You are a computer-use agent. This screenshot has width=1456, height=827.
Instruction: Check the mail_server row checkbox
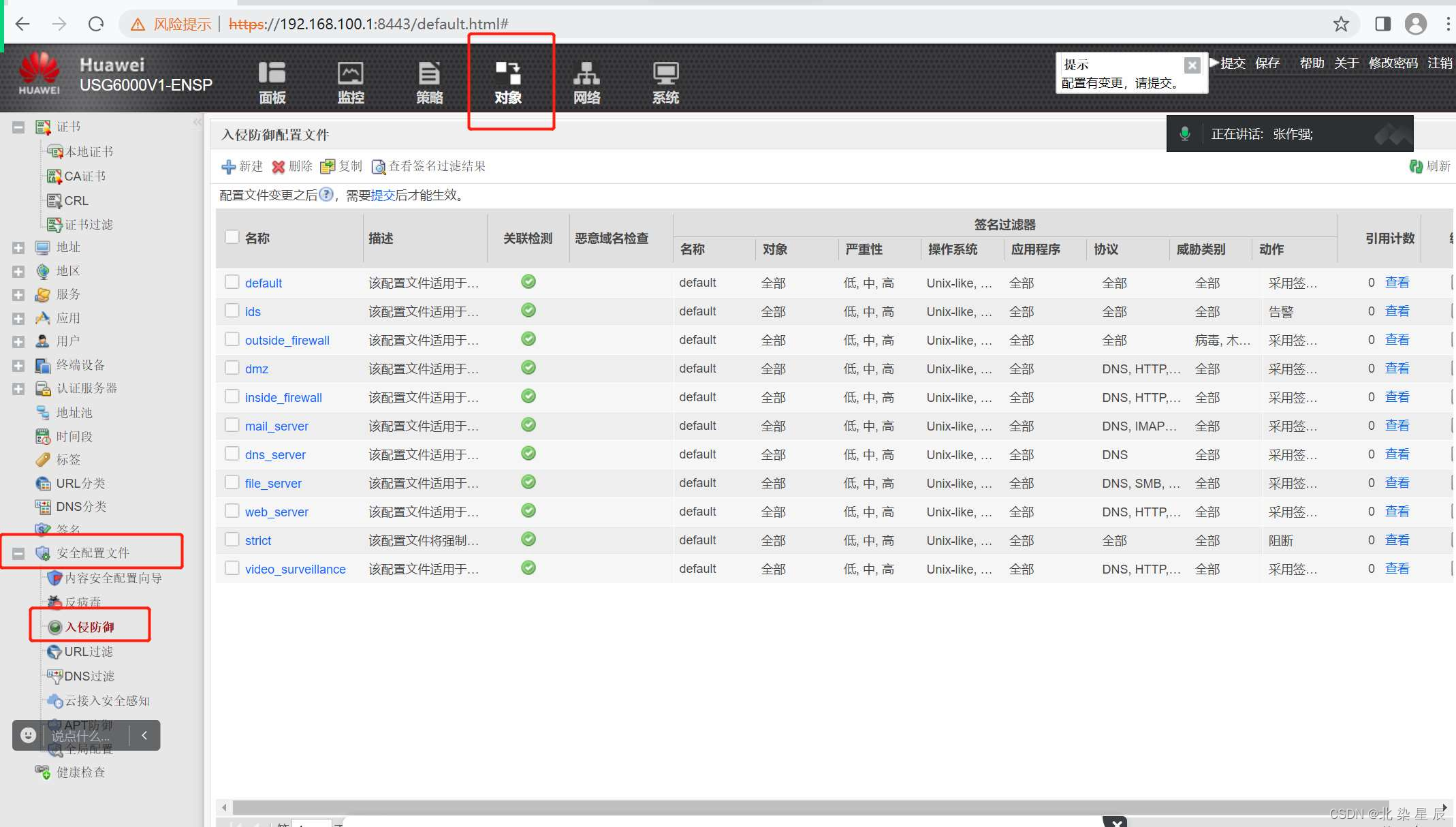(x=232, y=425)
